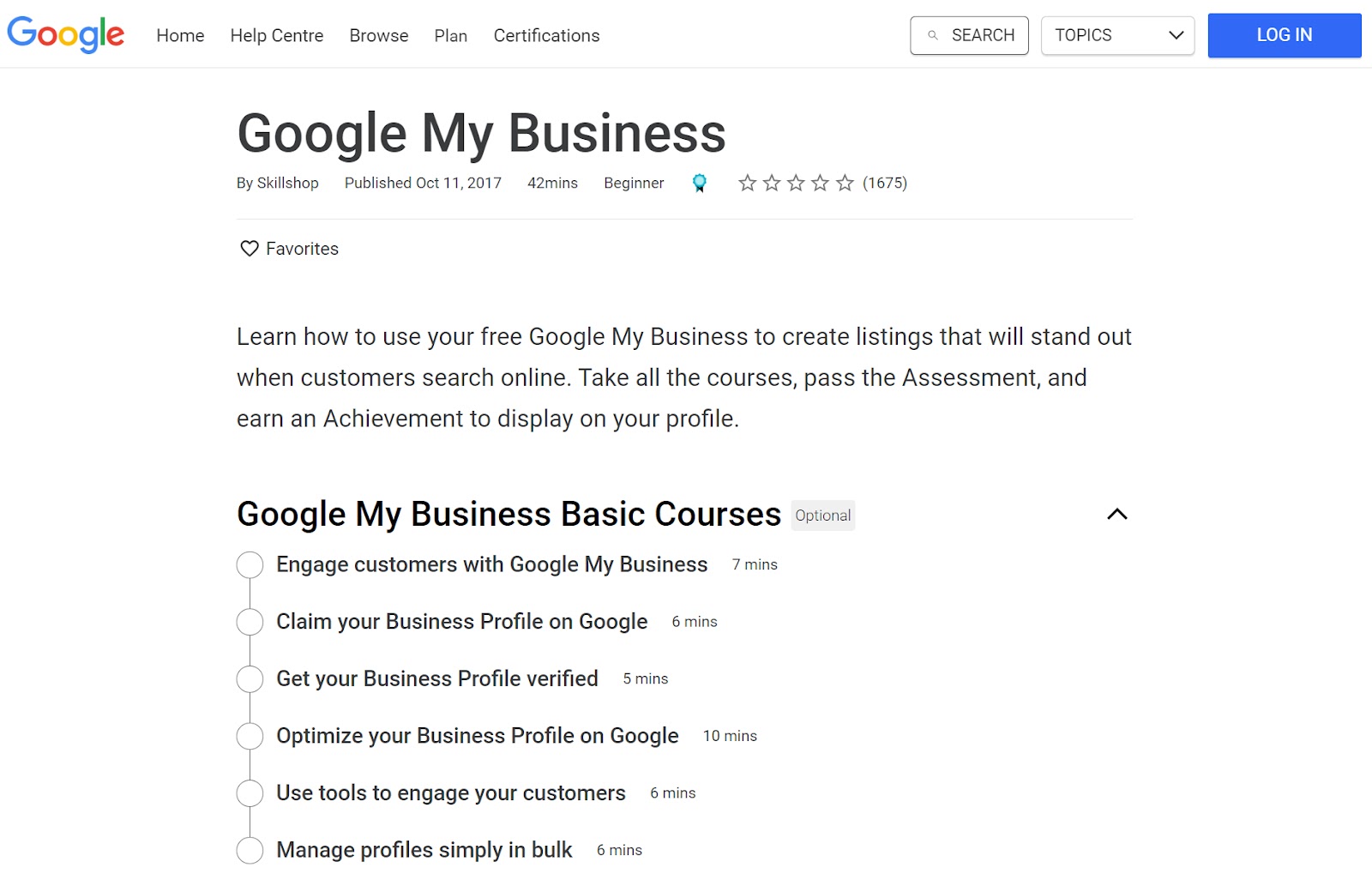The height and width of the screenshot is (886, 1372).
Task: Open the Optimize your Business Profile on Google course
Action: coord(476,735)
